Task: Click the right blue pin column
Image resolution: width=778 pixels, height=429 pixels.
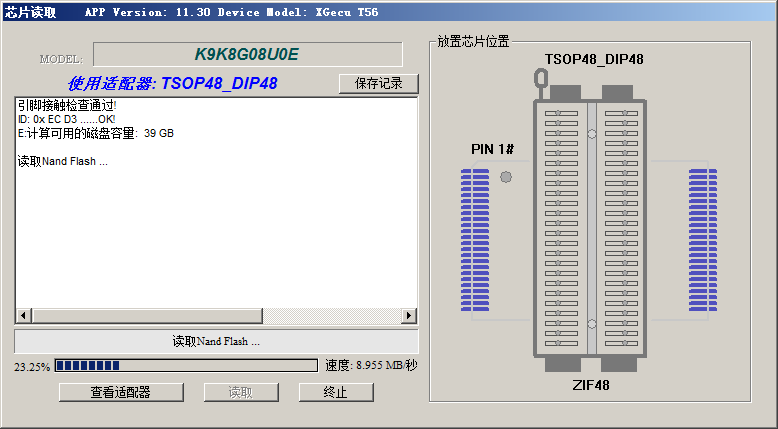Action: (x=703, y=240)
